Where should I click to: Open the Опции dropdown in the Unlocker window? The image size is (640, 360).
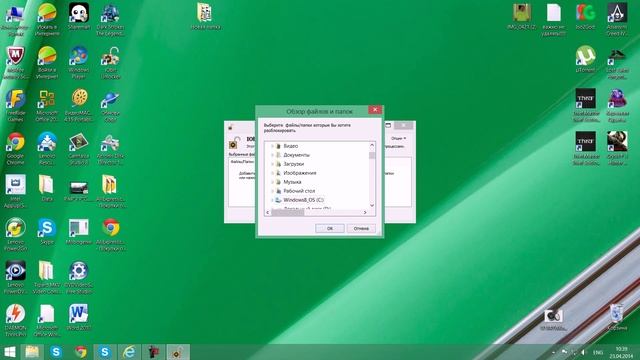pos(398,138)
